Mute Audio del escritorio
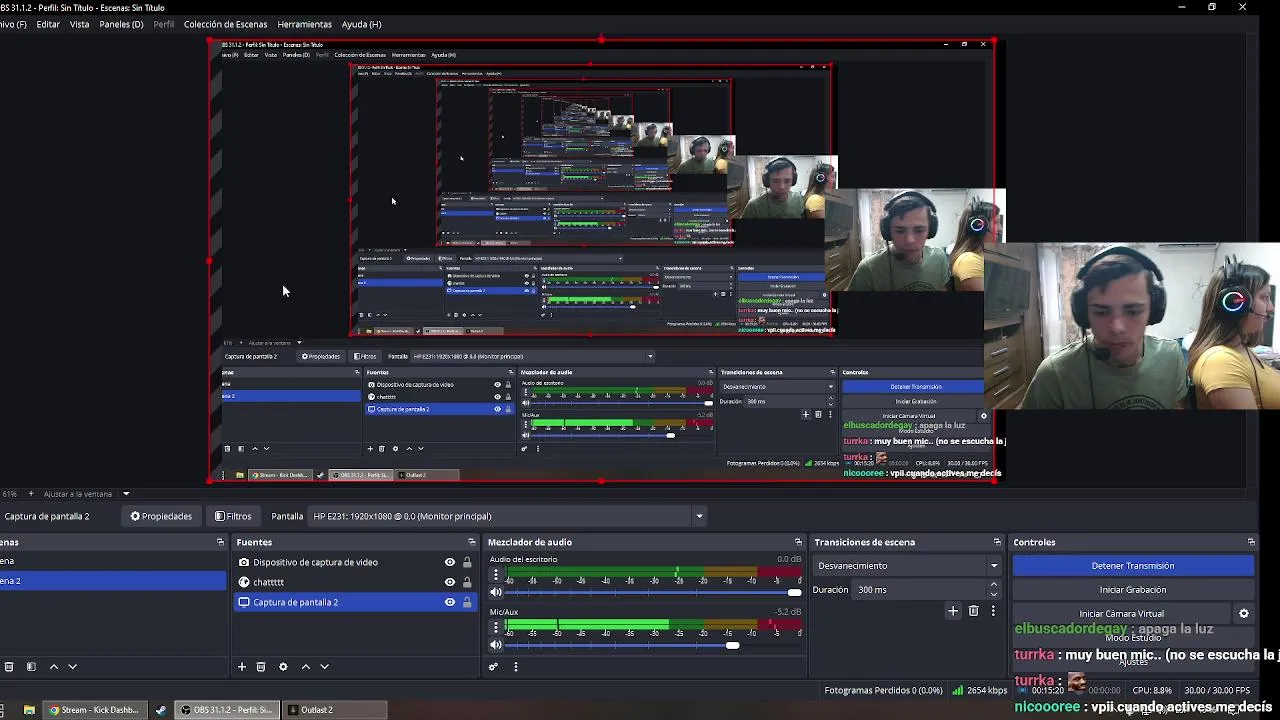The height and width of the screenshot is (720, 1280). click(x=495, y=592)
